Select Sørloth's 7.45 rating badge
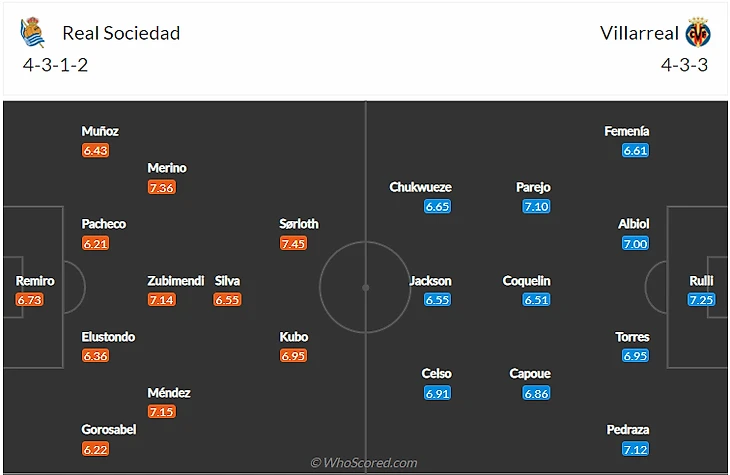 pyautogui.click(x=293, y=243)
